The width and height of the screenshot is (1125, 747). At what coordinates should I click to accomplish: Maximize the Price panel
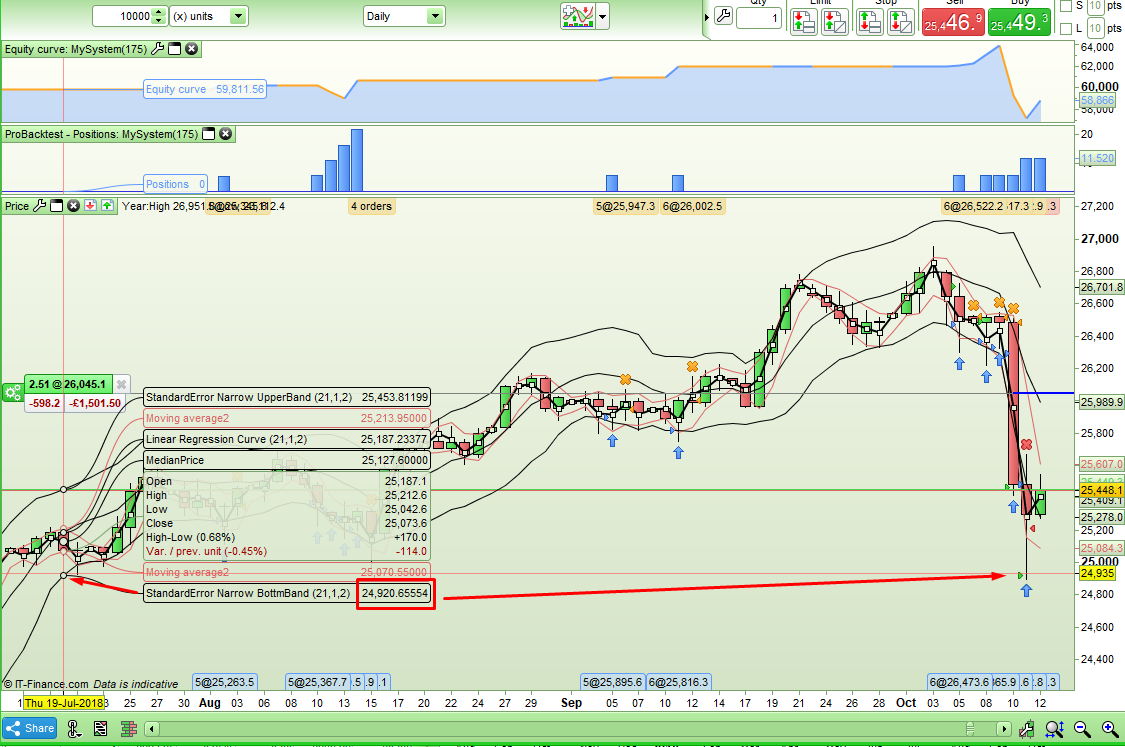tap(57, 206)
